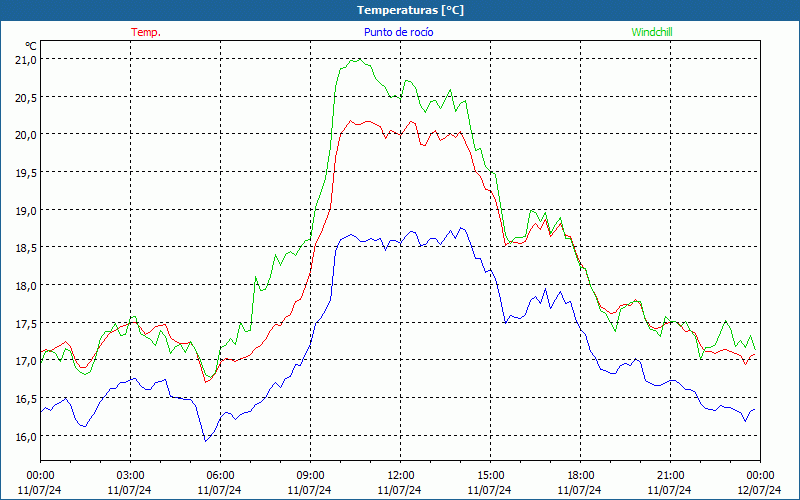The width and height of the screenshot is (800, 500).
Task: Click the 18,5 y-axis value
Action: (26, 247)
